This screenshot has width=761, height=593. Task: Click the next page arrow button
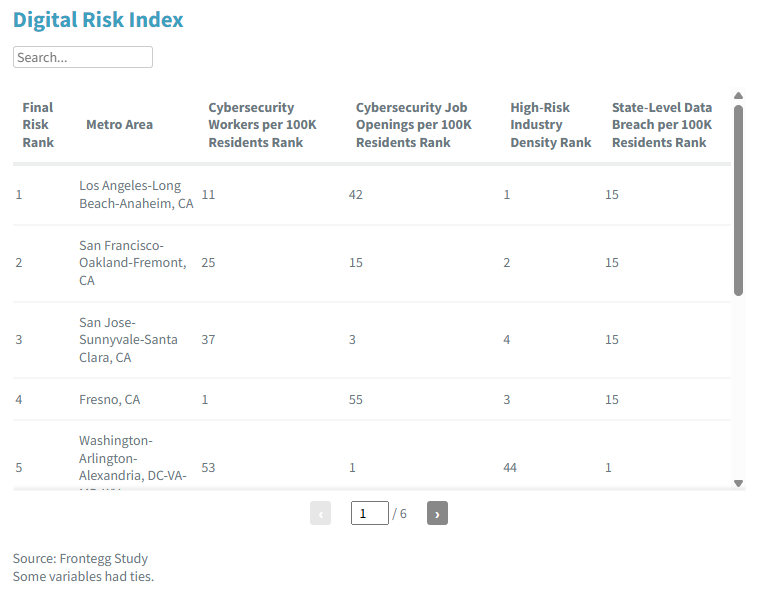point(437,513)
